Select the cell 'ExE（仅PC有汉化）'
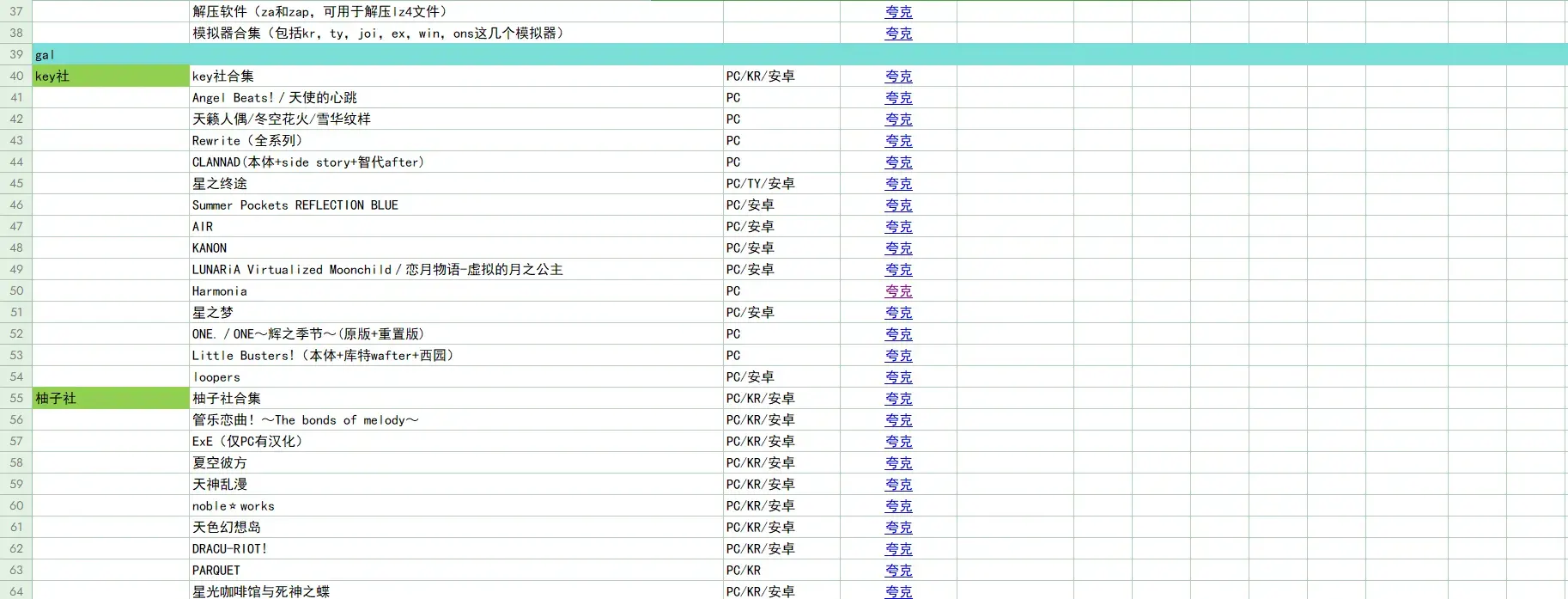Screen dimensions: 1568x599 (456, 441)
